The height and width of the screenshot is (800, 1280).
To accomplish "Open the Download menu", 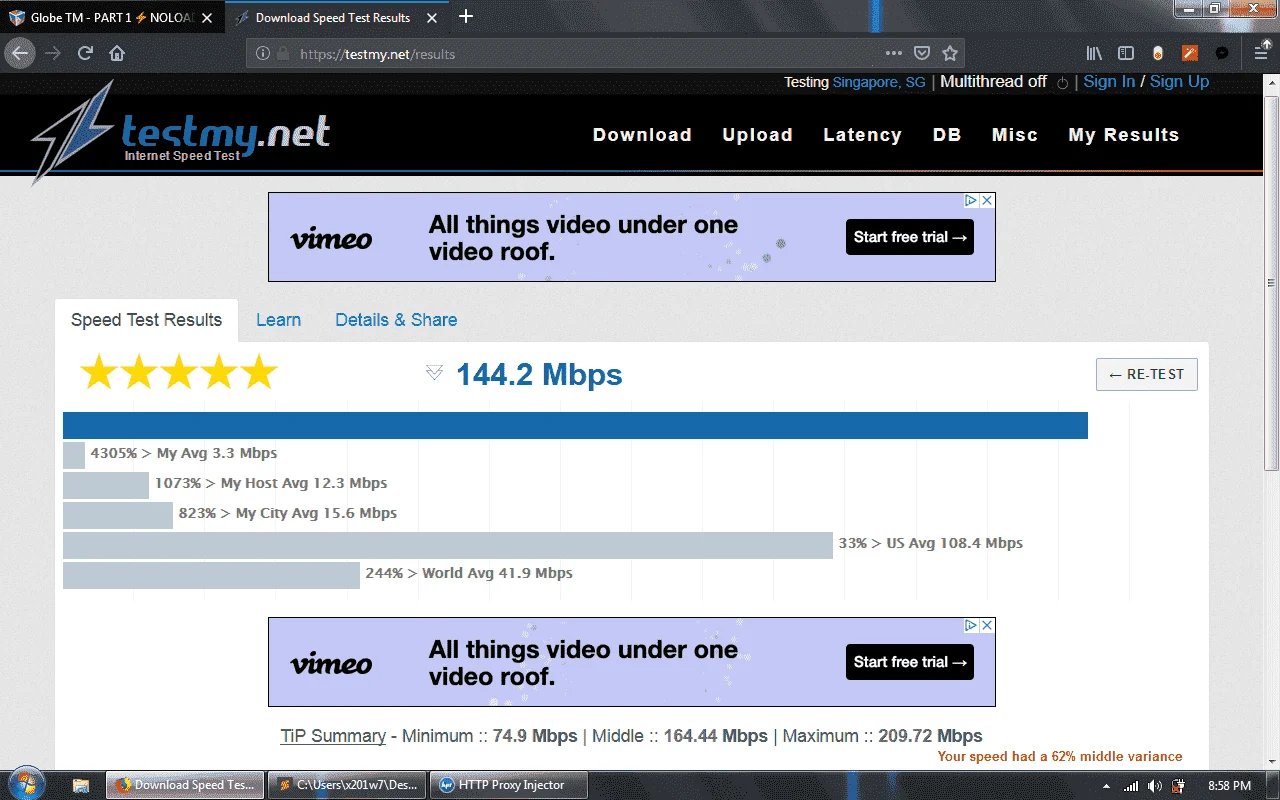I will tap(642, 135).
